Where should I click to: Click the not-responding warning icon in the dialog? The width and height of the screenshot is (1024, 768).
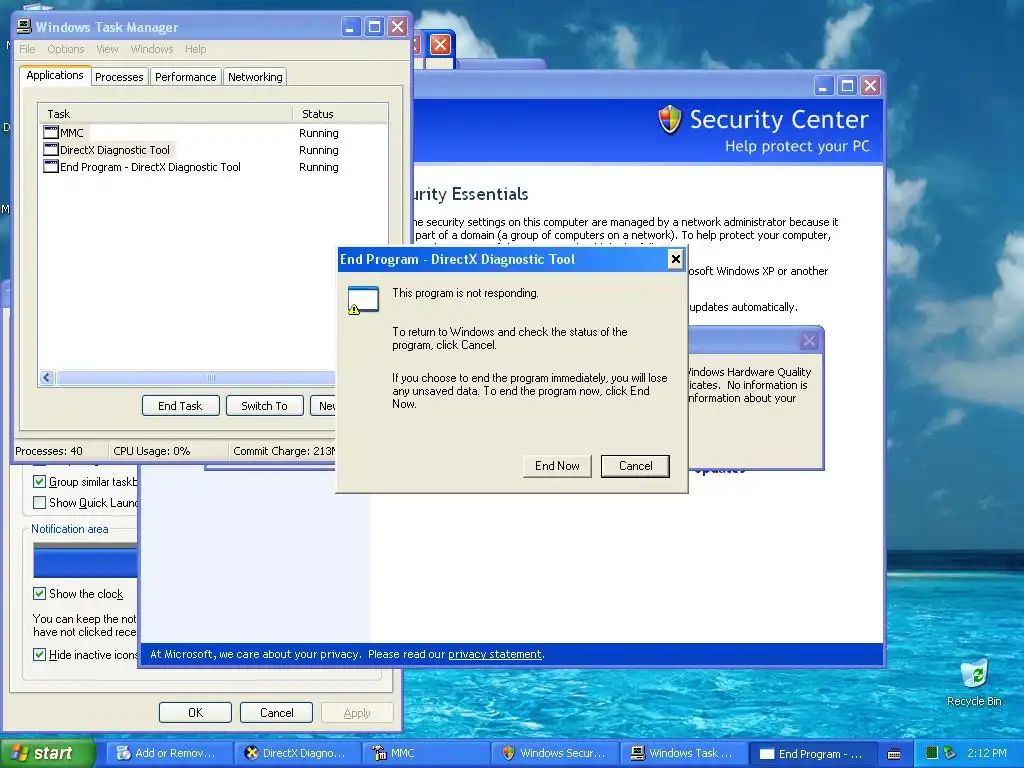click(x=363, y=300)
